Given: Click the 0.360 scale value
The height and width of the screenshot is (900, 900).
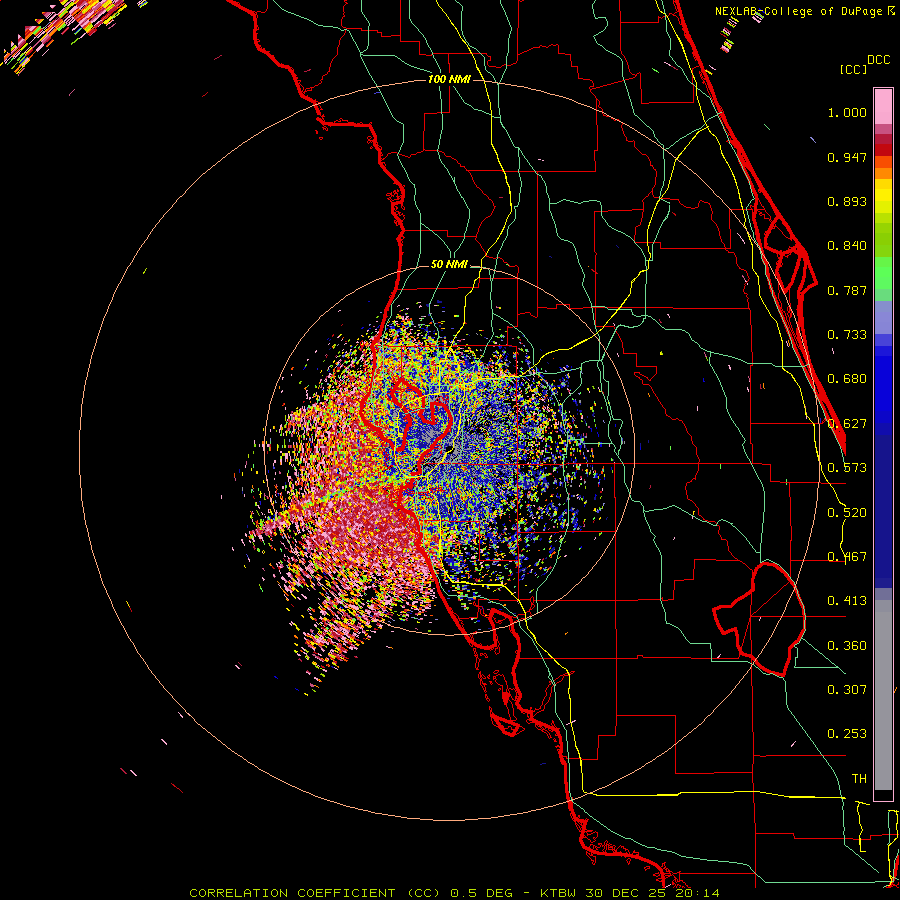Looking at the screenshot, I should (847, 646).
